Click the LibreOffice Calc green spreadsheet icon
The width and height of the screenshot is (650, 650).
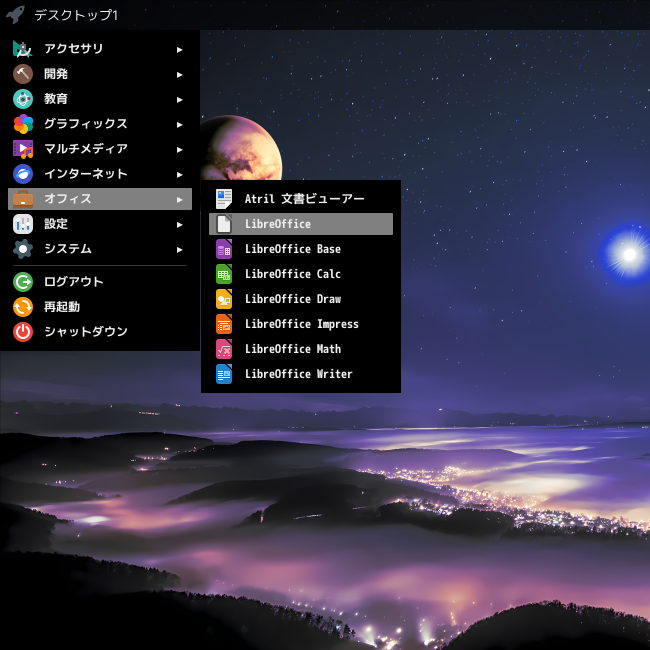(x=224, y=274)
